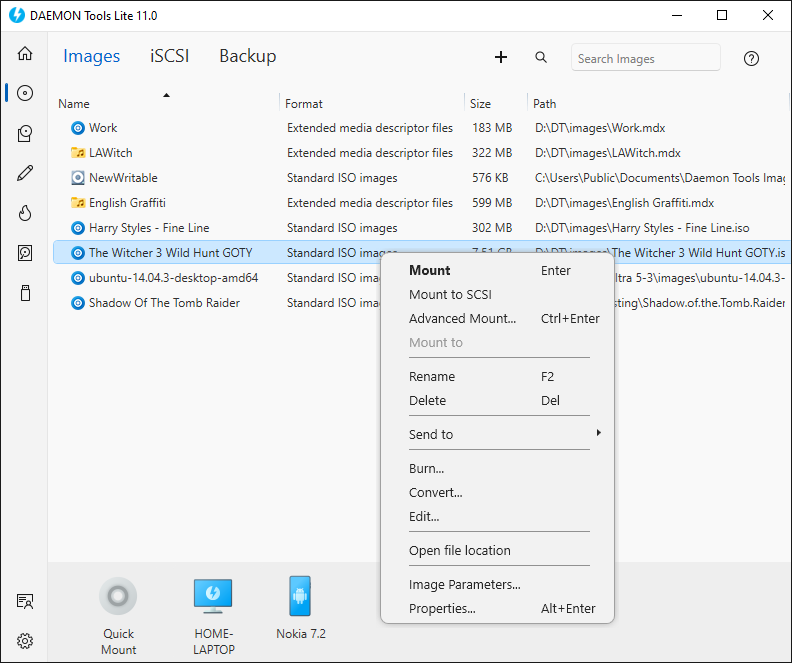
Task: Select ubuntu-14.04.3-desktop-amd64 name
Action: pos(173,278)
